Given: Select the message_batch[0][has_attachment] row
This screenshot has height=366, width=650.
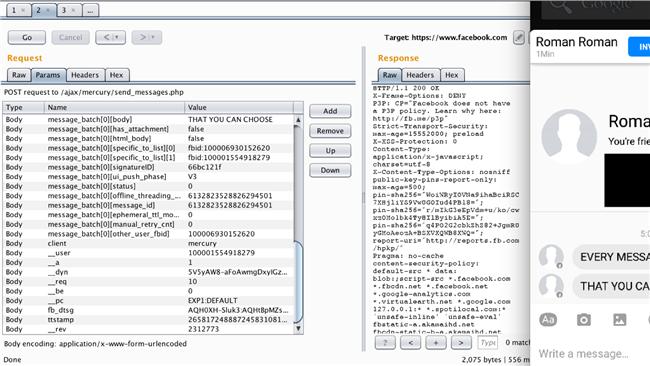Looking at the screenshot, I should point(148,129).
